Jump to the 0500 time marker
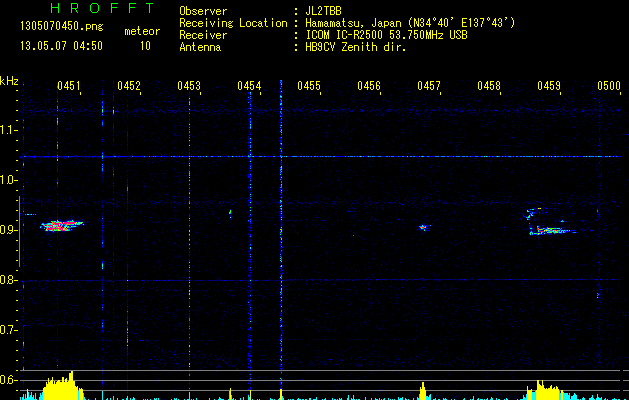The image size is (629, 400). [x=608, y=87]
